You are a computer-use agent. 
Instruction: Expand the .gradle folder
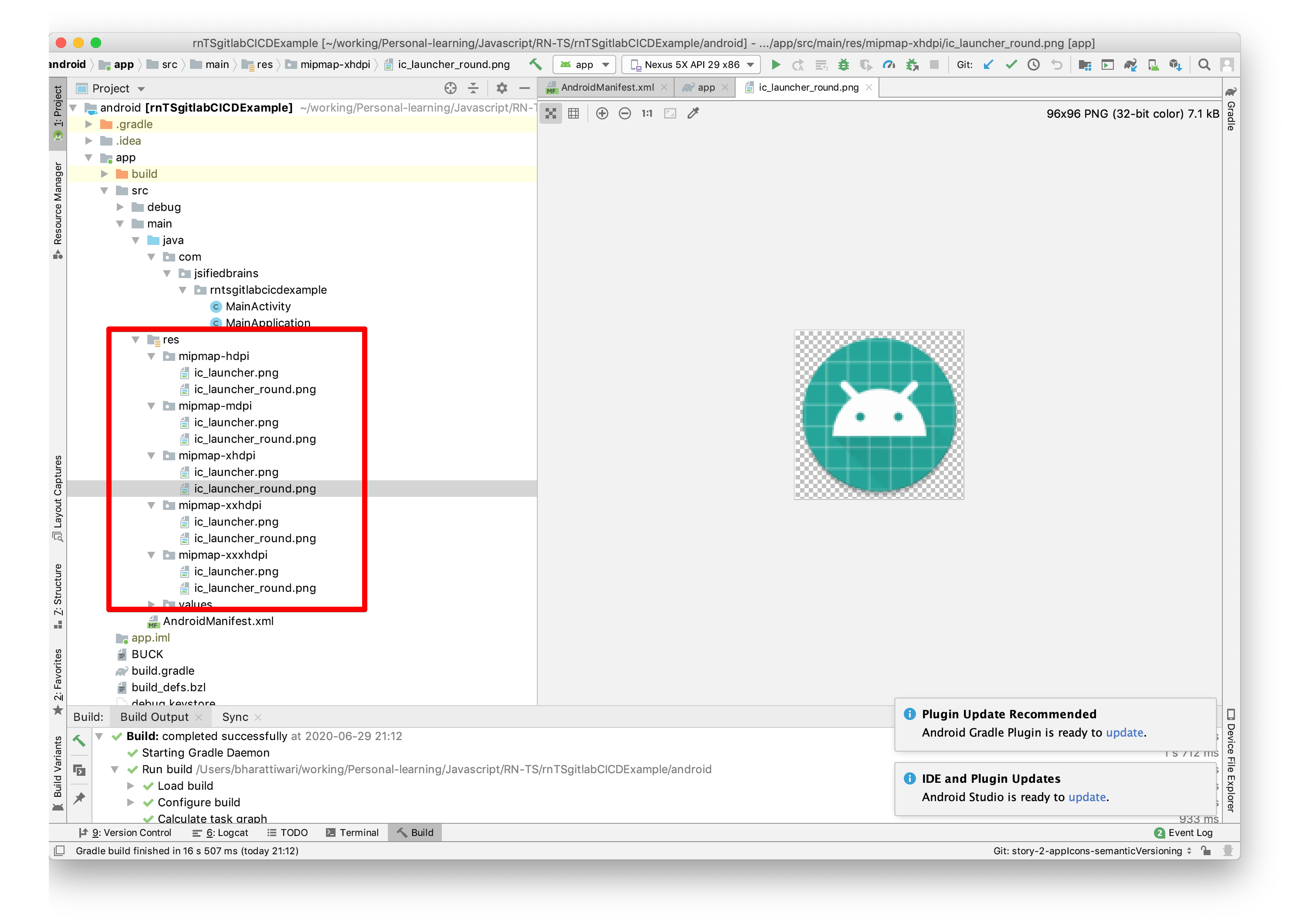click(x=88, y=124)
